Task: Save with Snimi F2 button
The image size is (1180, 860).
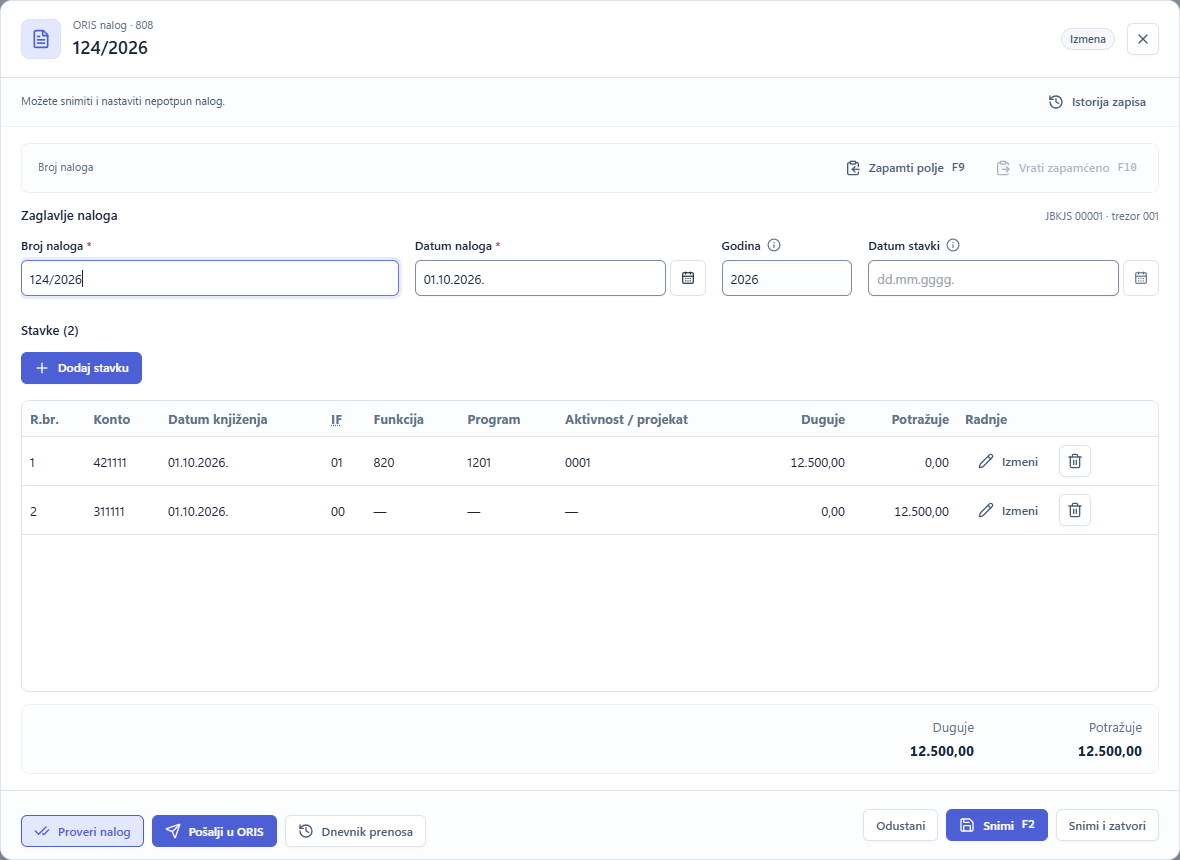Action: [997, 825]
